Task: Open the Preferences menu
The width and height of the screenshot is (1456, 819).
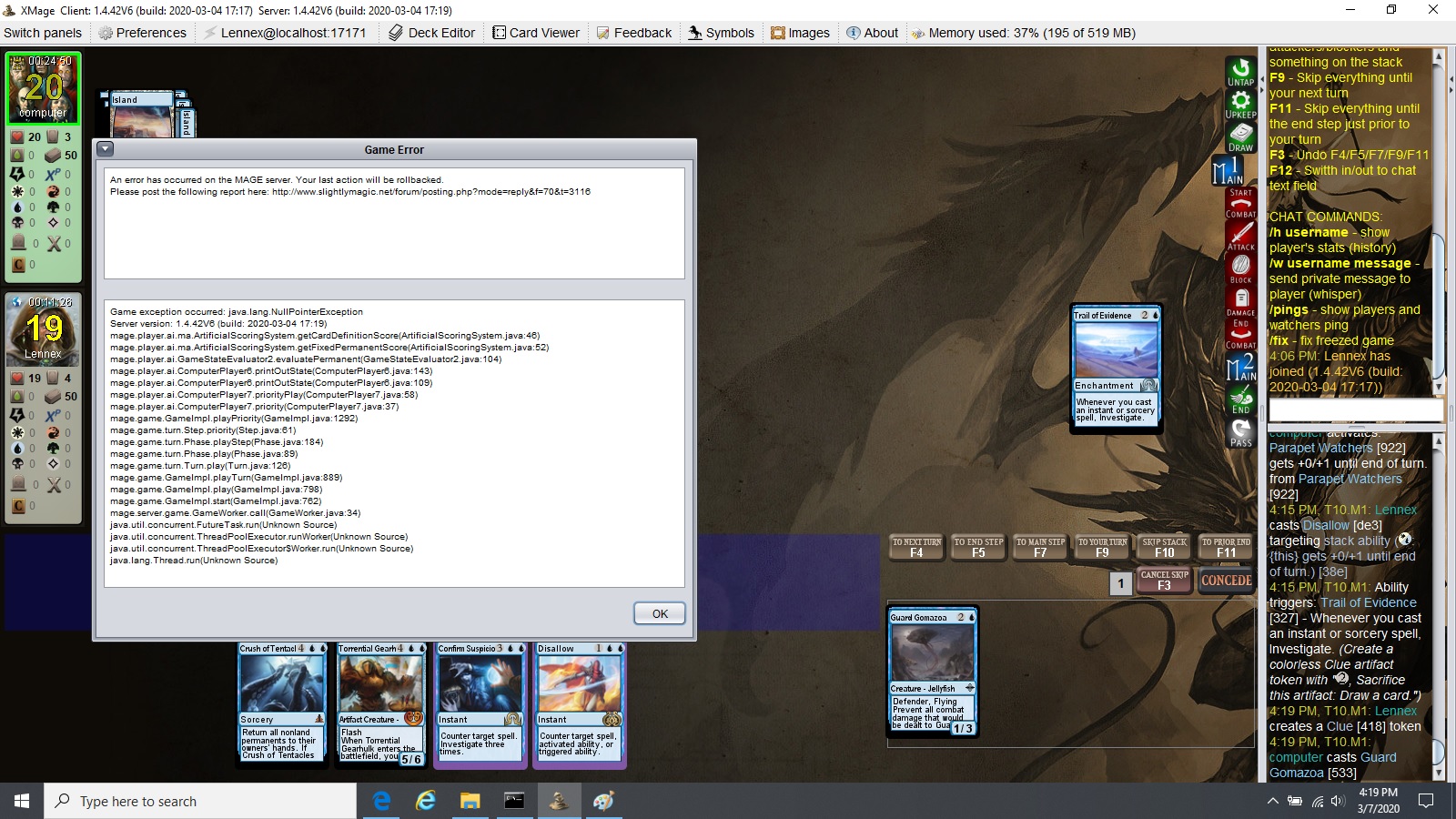Action: [142, 33]
